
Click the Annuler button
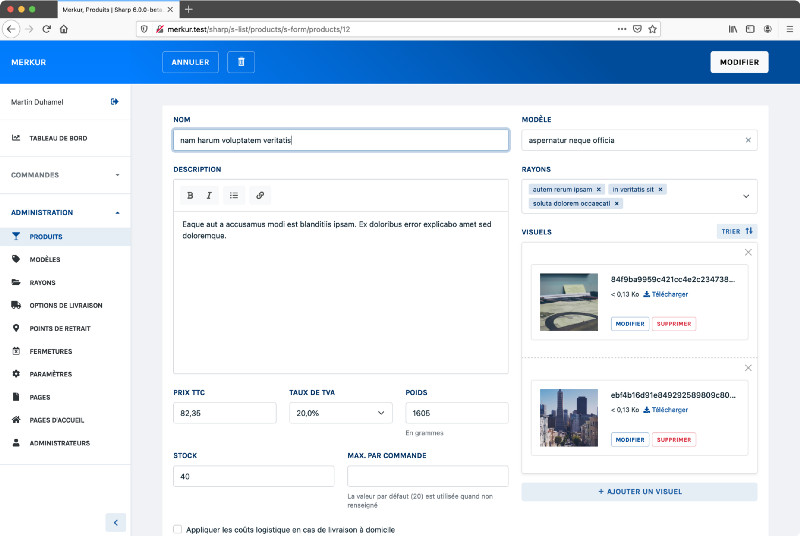(x=190, y=62)
